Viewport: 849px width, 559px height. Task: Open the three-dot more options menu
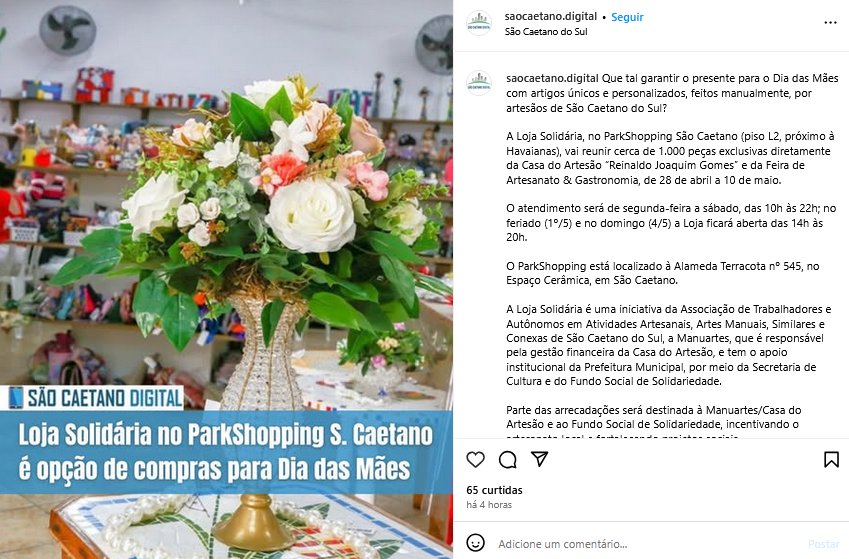[830, 23]
